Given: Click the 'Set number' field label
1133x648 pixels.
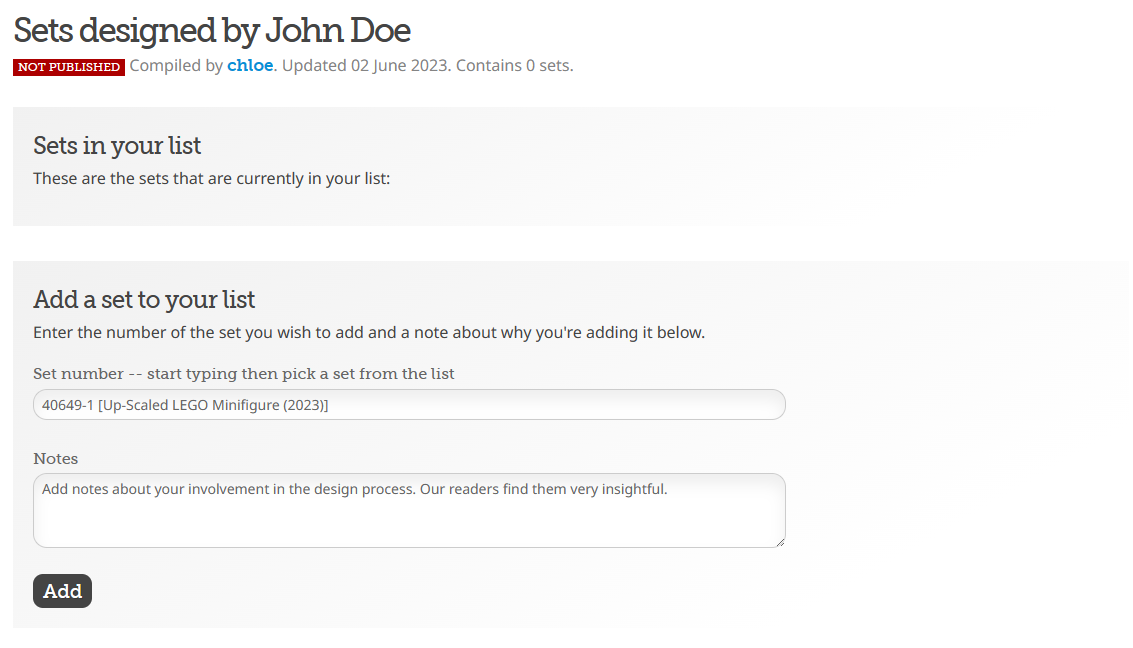Looking at the screenshot, I should click(78, 374).
